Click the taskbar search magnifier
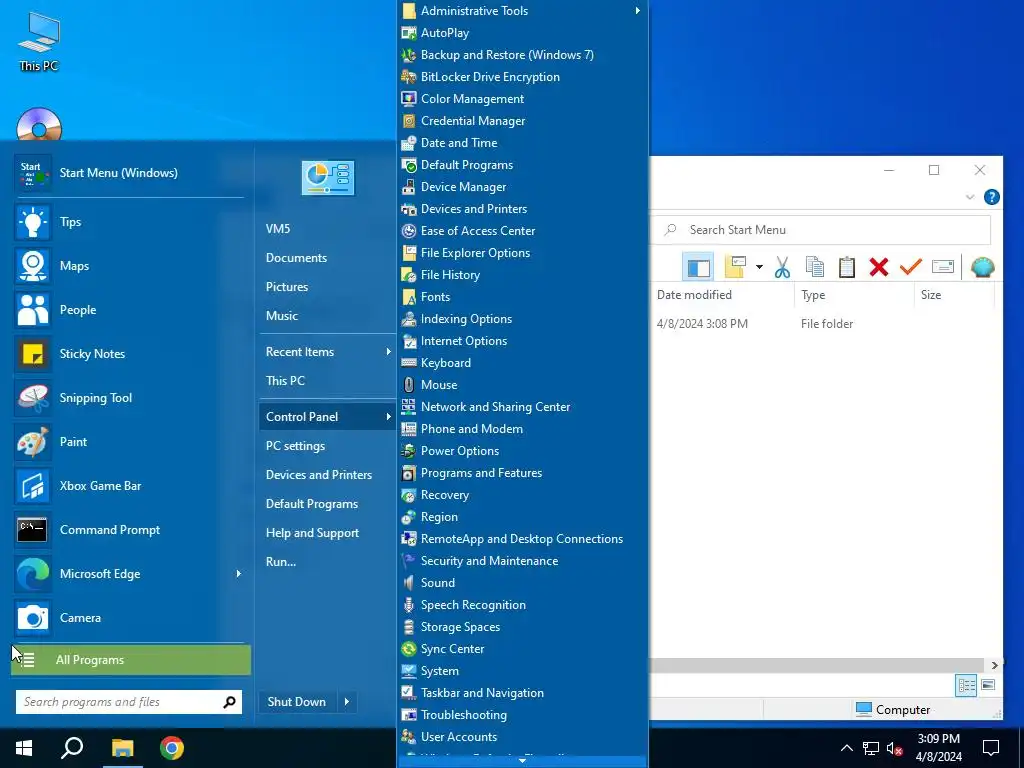 tap(72, 748)
